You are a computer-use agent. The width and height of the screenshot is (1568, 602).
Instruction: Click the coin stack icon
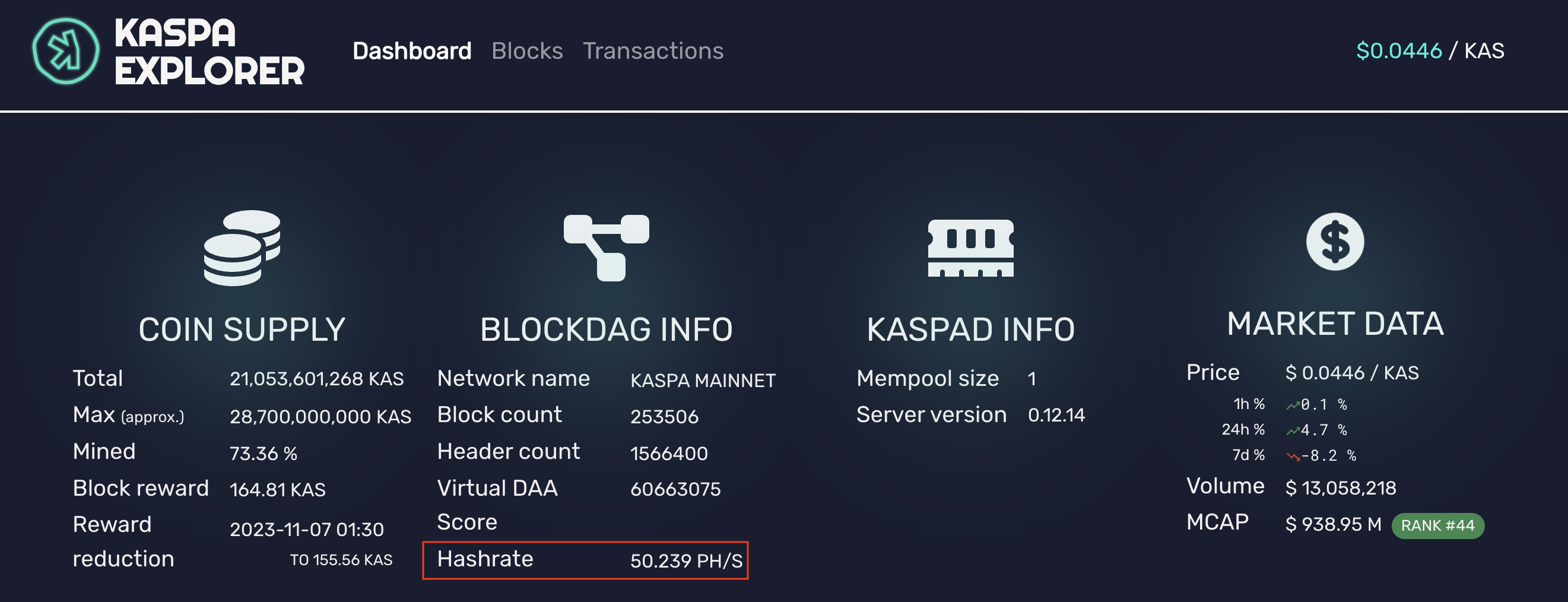242,248
